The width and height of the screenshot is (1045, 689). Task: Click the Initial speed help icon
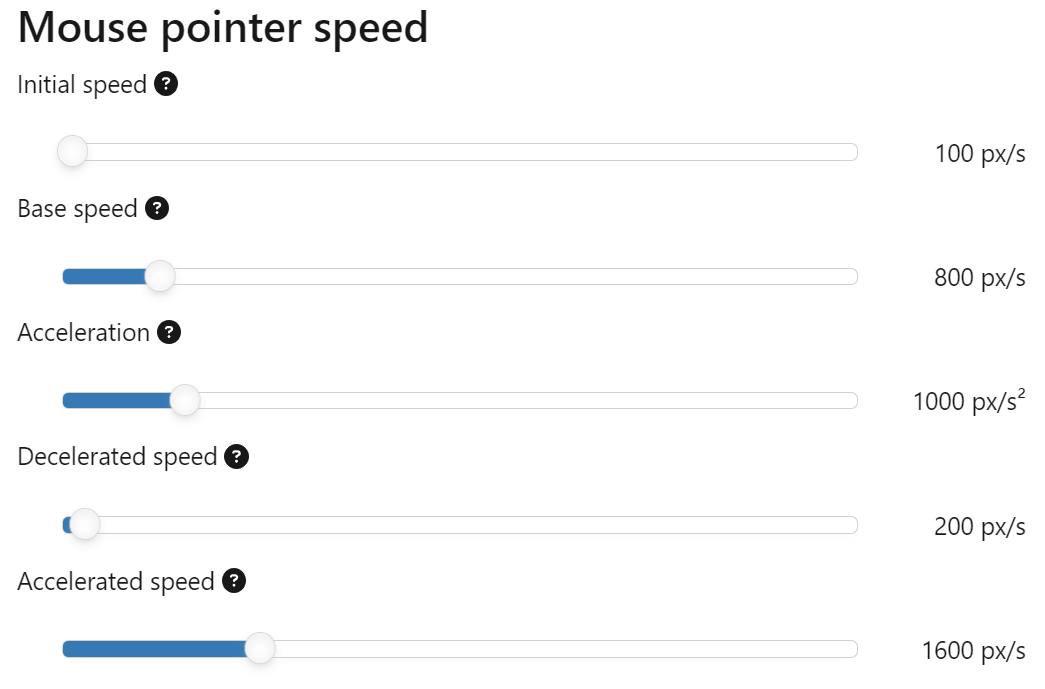tap(167, 84)
